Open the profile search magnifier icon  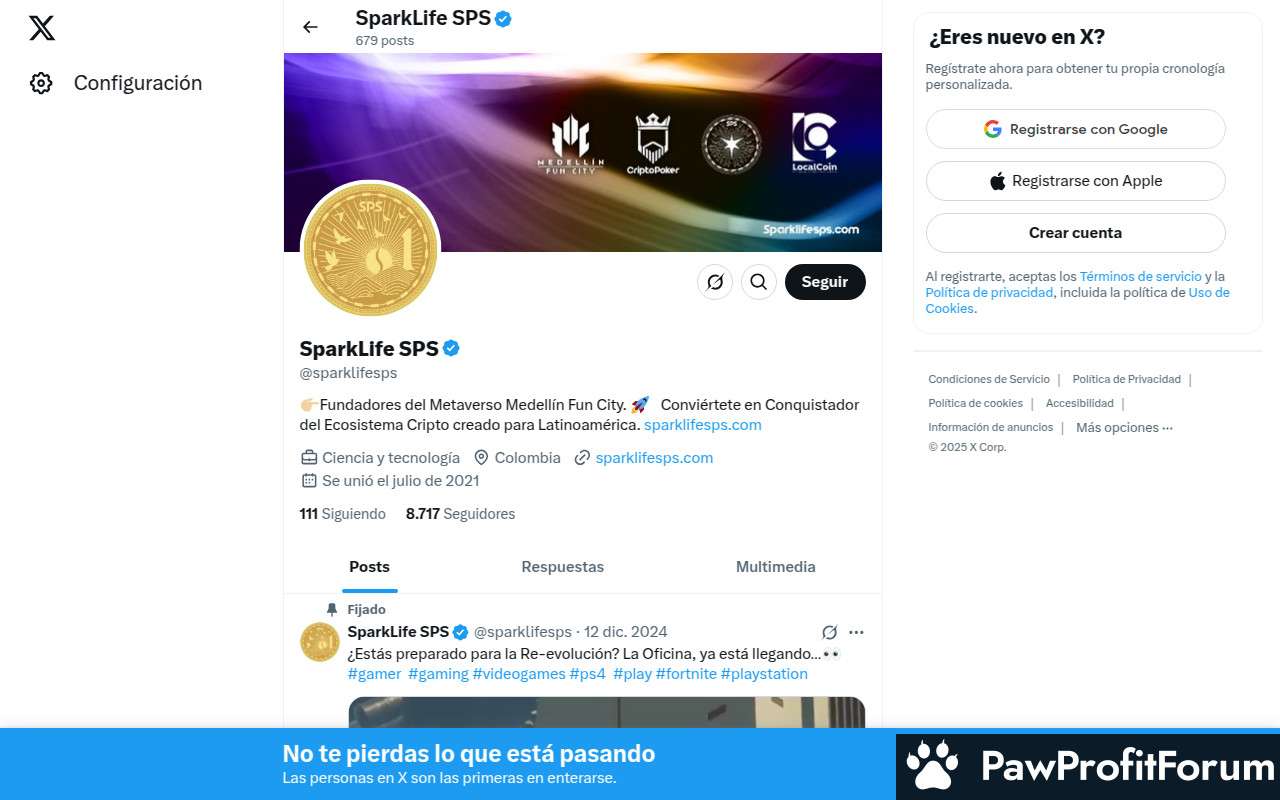pos(759,282)
